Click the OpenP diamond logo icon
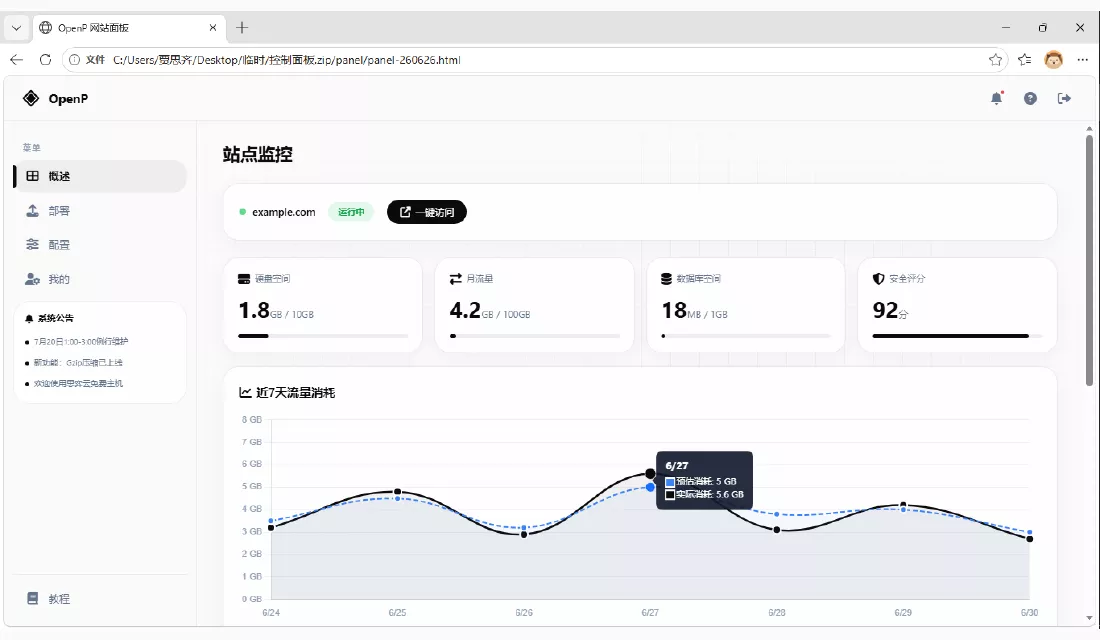The height and width of the screenshot is (640, 1100). click(x=31, y=98)
